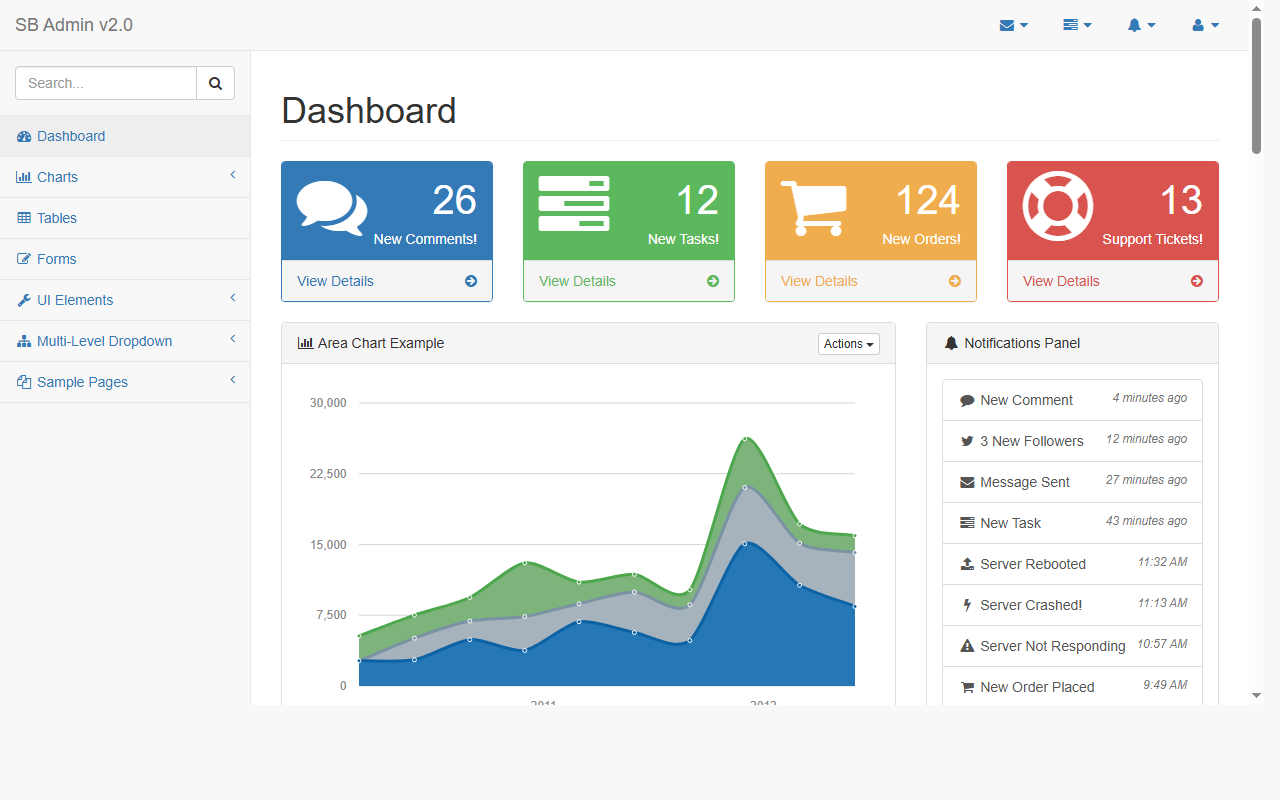Click the Twitter icon beside 3 New Followers
The height and width of the screenshot is (800, 1280).
(x=967, y=441)
